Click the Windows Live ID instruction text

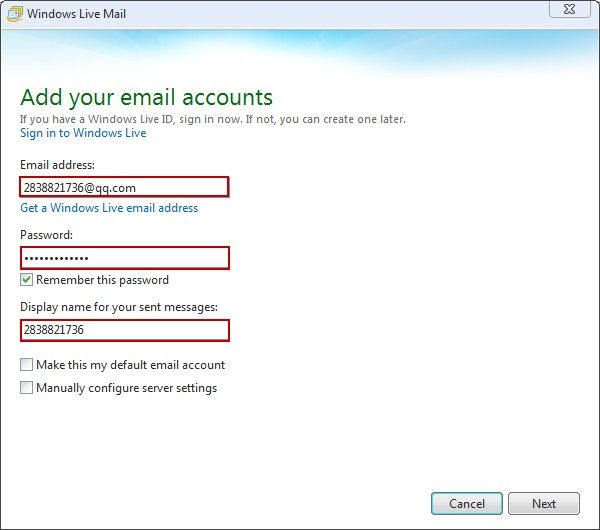(x=213, y=119)
